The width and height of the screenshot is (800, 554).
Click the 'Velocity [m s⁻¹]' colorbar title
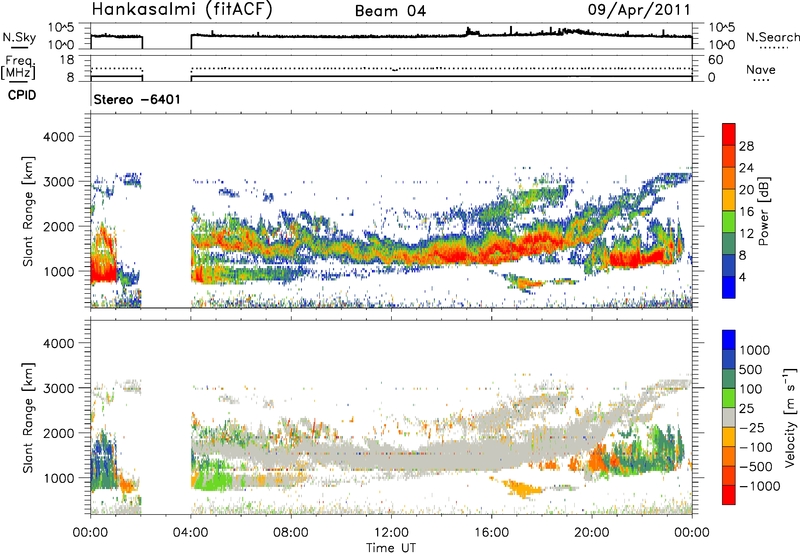(x=790, y=417)
